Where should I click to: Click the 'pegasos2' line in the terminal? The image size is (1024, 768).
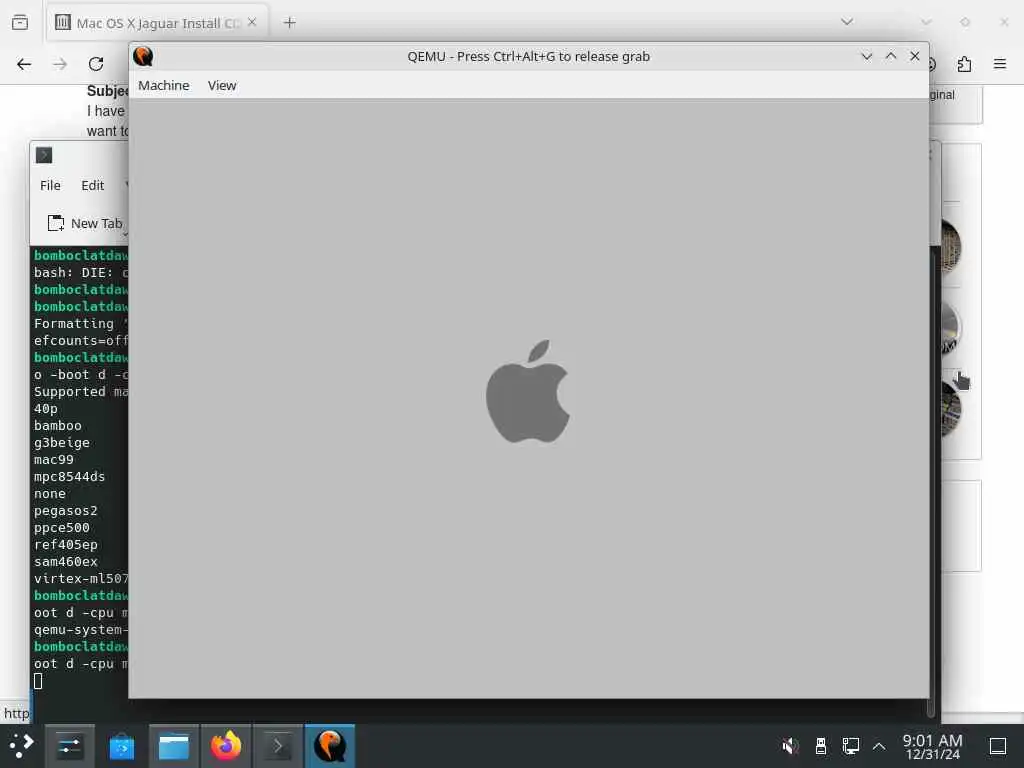coord(65,511)
